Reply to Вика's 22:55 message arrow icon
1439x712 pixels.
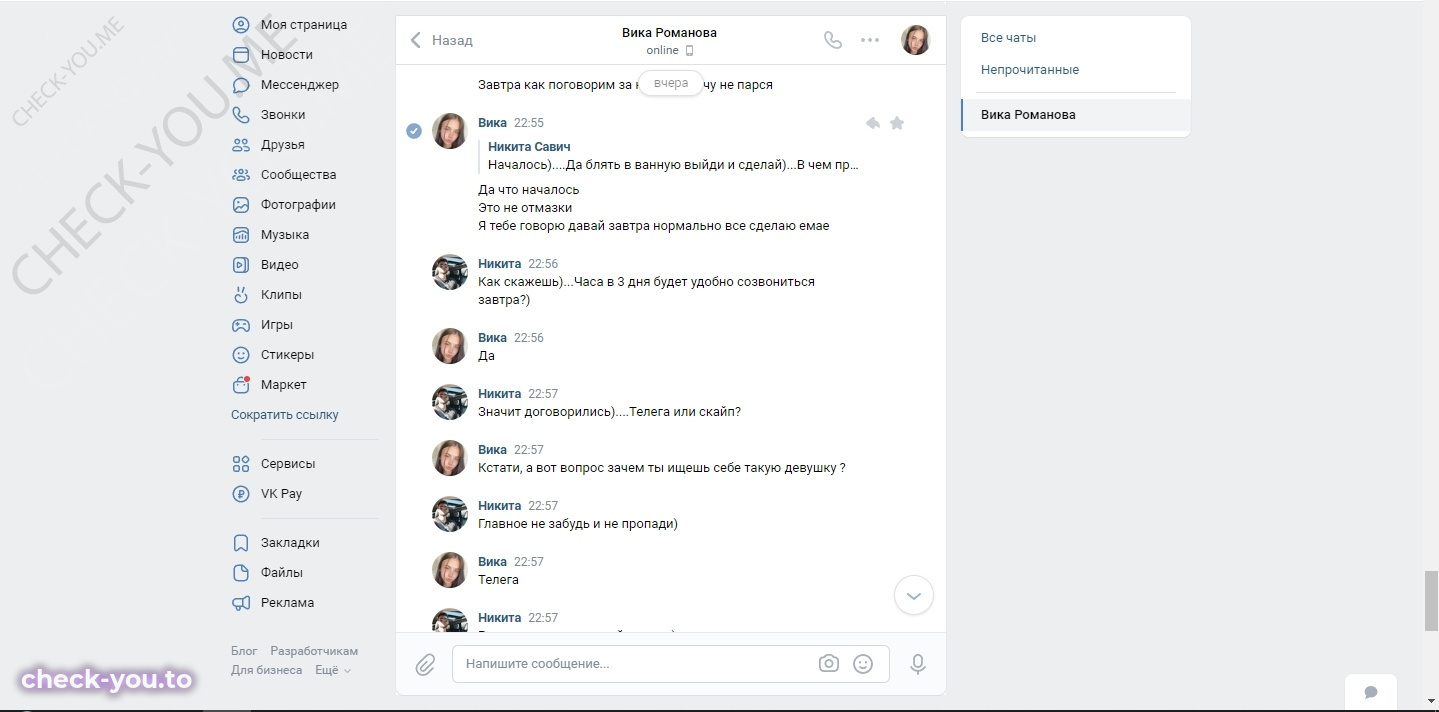point(872,123)
